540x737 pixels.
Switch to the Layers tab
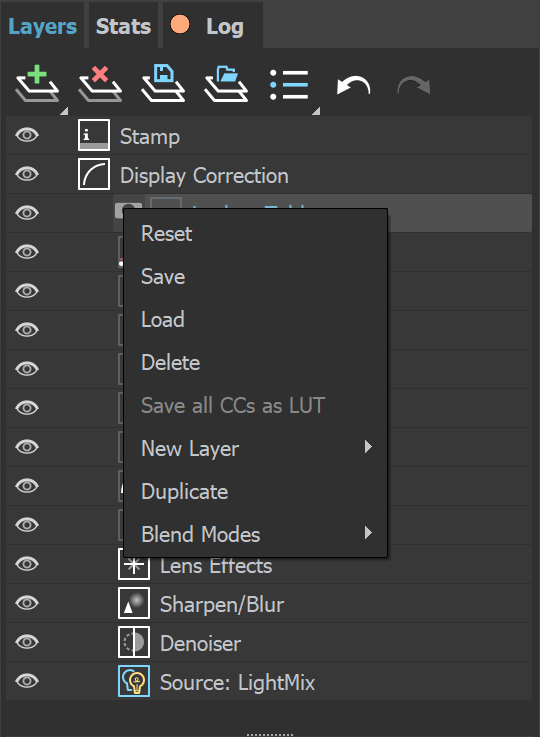42,26
